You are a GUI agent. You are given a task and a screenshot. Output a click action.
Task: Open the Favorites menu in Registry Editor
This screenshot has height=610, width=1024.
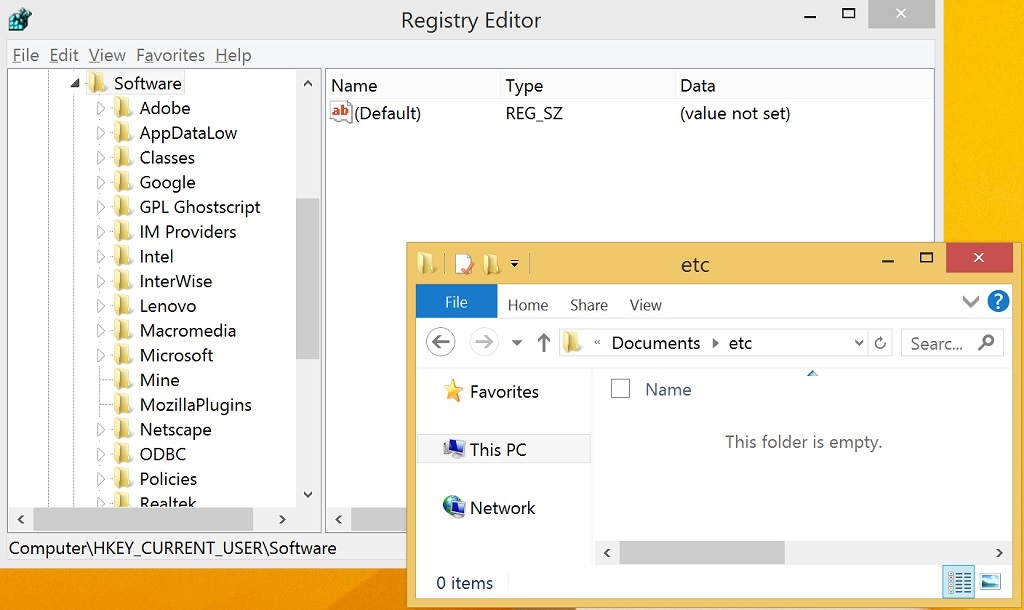pyautogui.click(x=170, y=56)
